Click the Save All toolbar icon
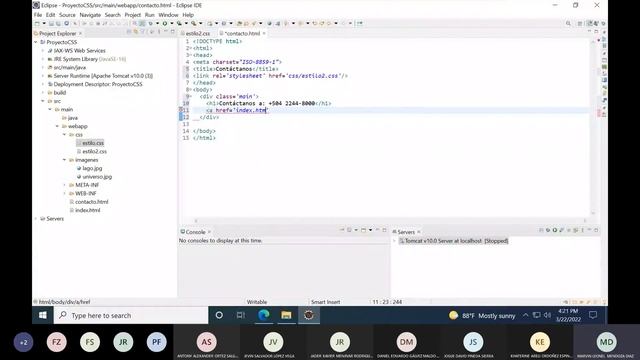The height and width of the screenshot is (360, 640). pyautogui.click(x=58, y=24)
